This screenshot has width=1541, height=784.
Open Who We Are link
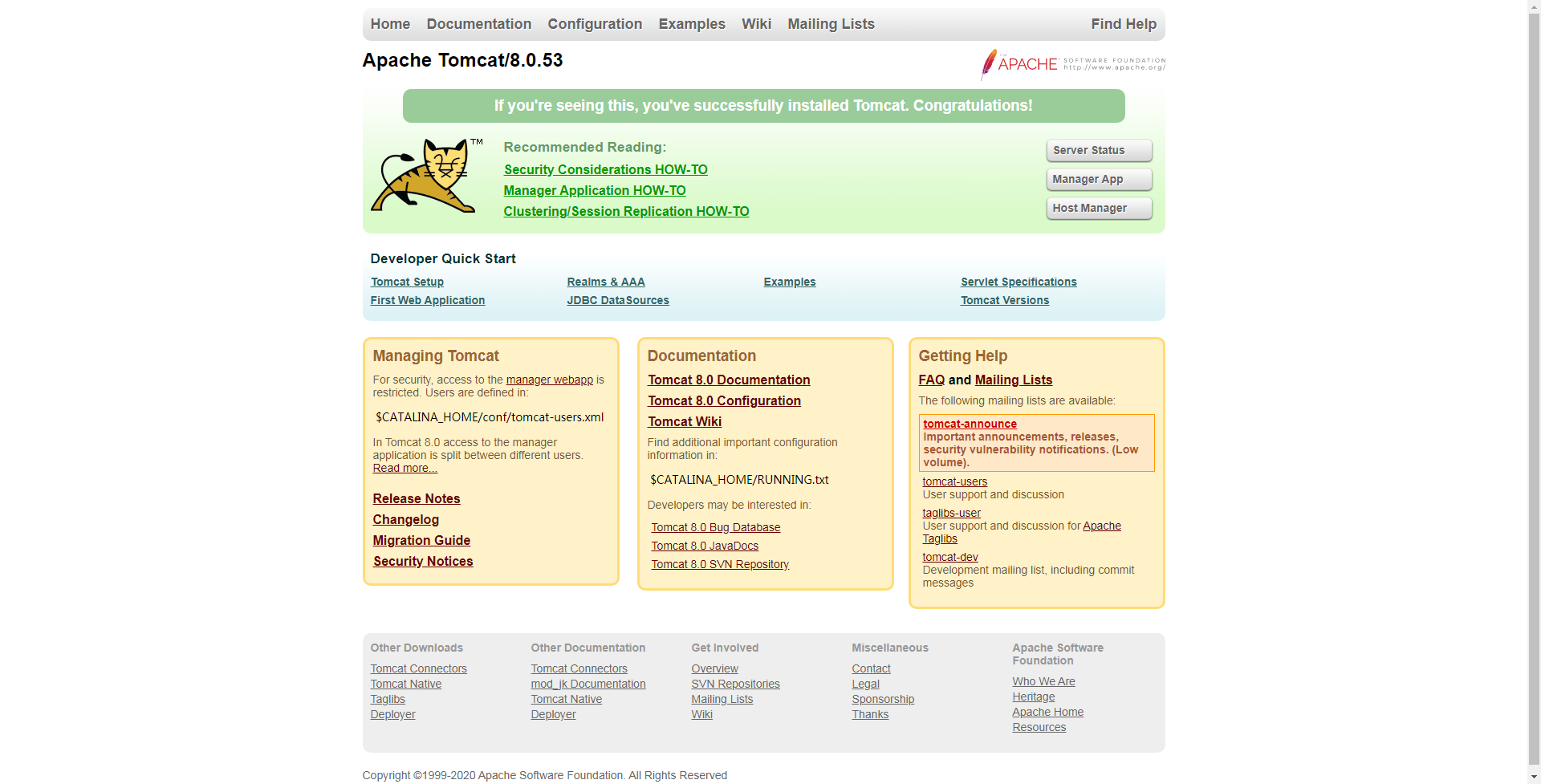[1043, 681]
